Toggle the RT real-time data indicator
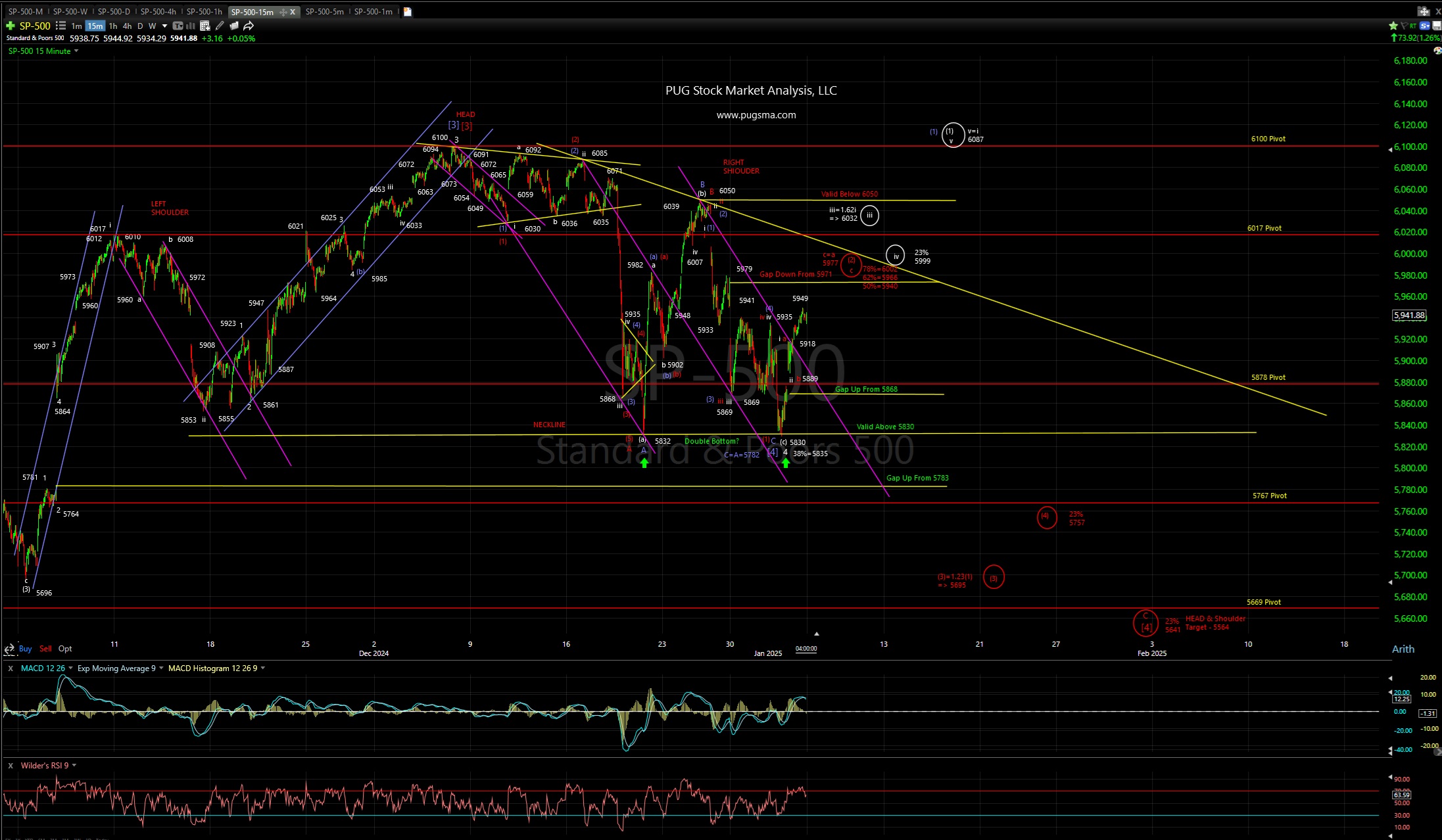The width and height of the screenshot is (1442, 840). click(1413, 25)
